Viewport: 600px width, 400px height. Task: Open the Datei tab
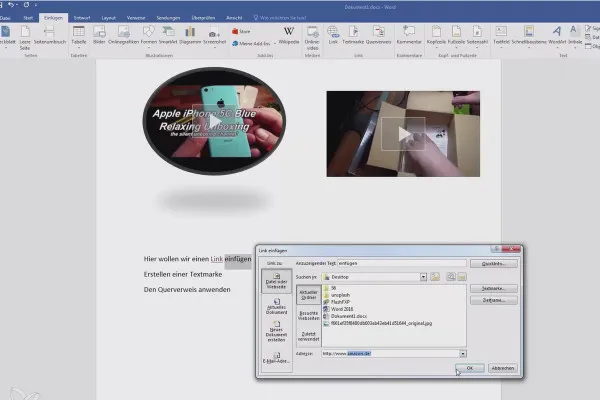pos(5,18)
